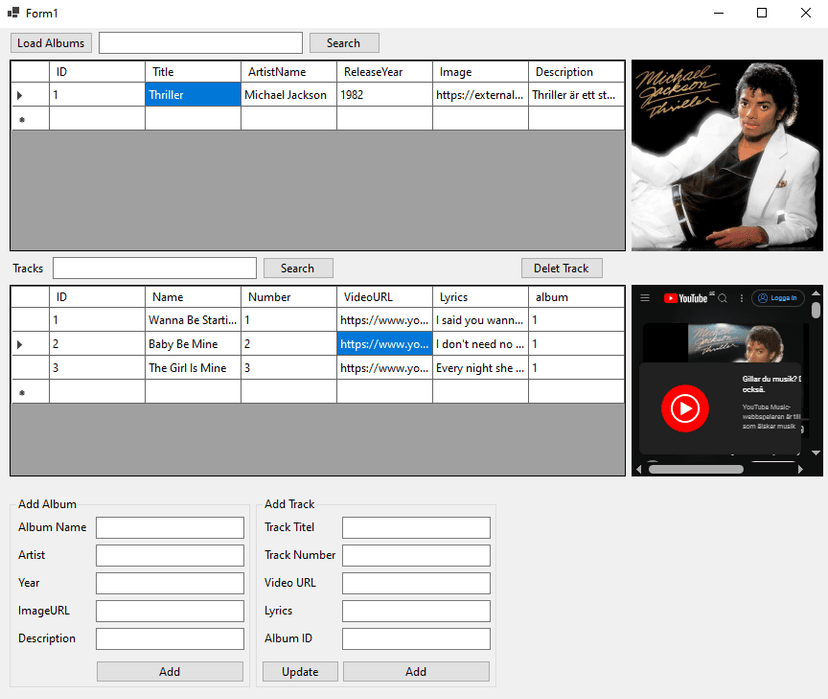Click scroll left arrow in YouTube panel

coord(639,469)
